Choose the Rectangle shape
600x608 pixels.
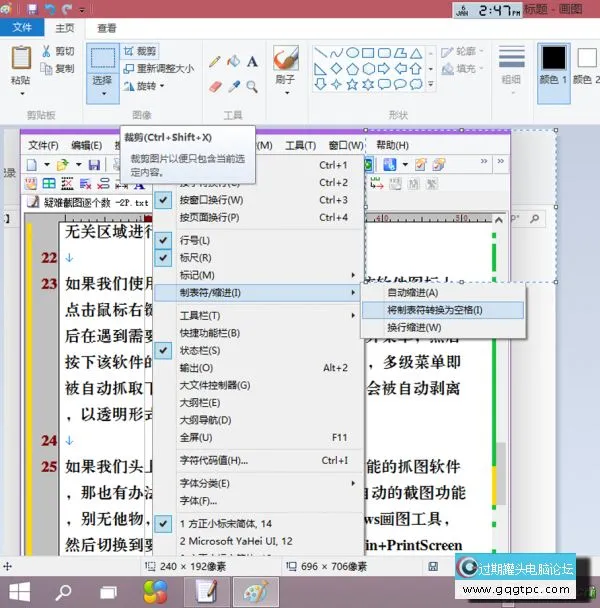368,52
